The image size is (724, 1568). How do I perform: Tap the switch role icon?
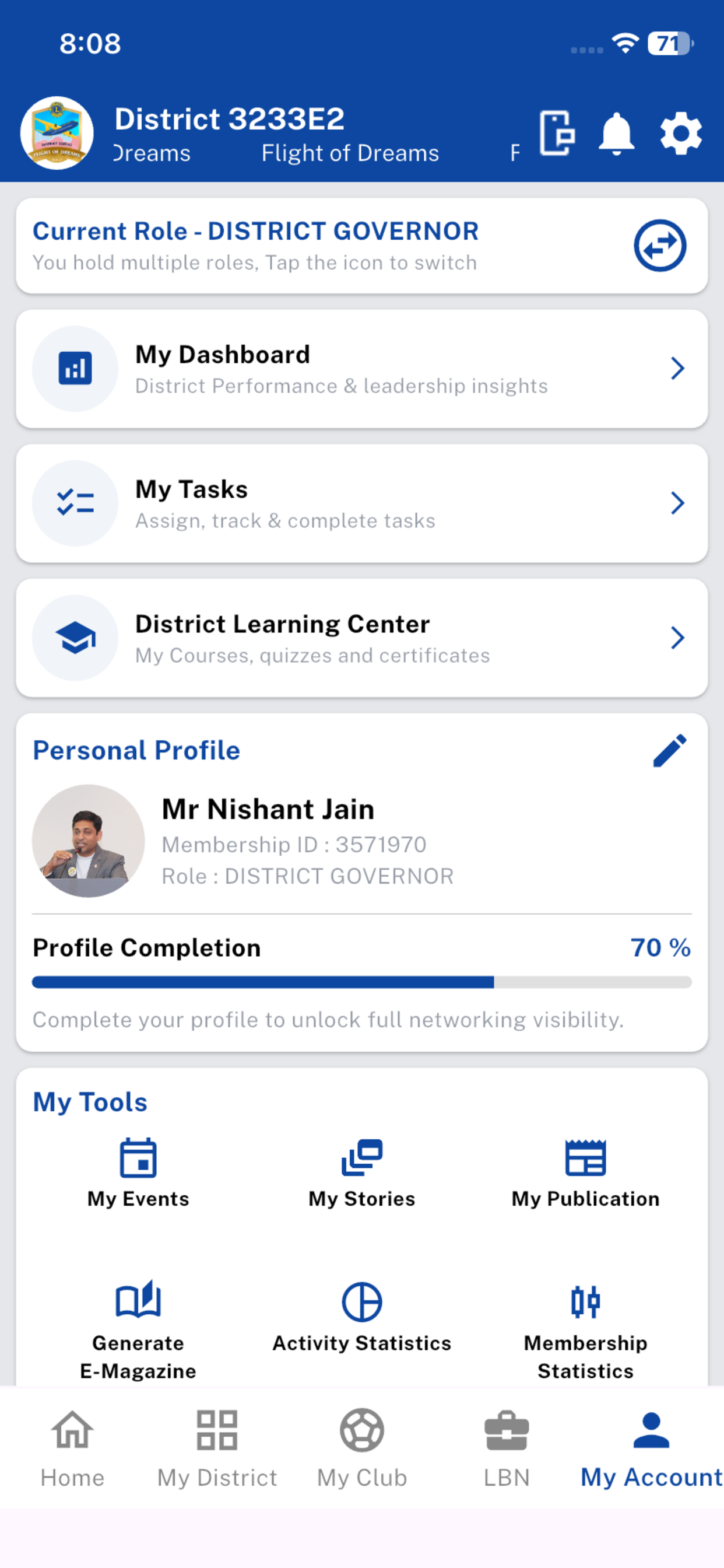click(x=660, y=246)
